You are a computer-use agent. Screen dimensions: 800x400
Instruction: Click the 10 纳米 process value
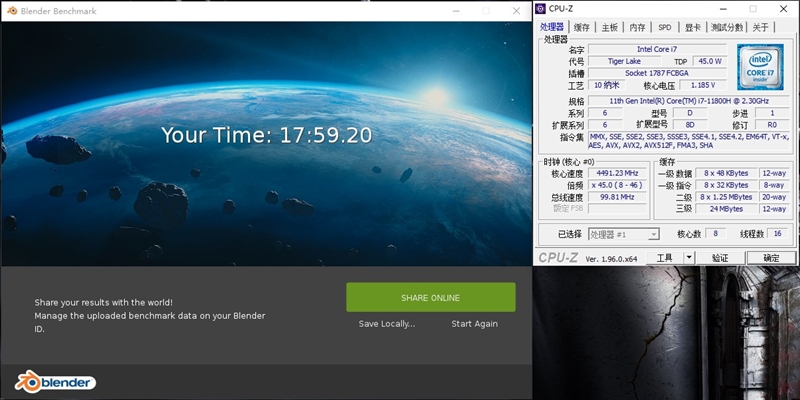606,85
